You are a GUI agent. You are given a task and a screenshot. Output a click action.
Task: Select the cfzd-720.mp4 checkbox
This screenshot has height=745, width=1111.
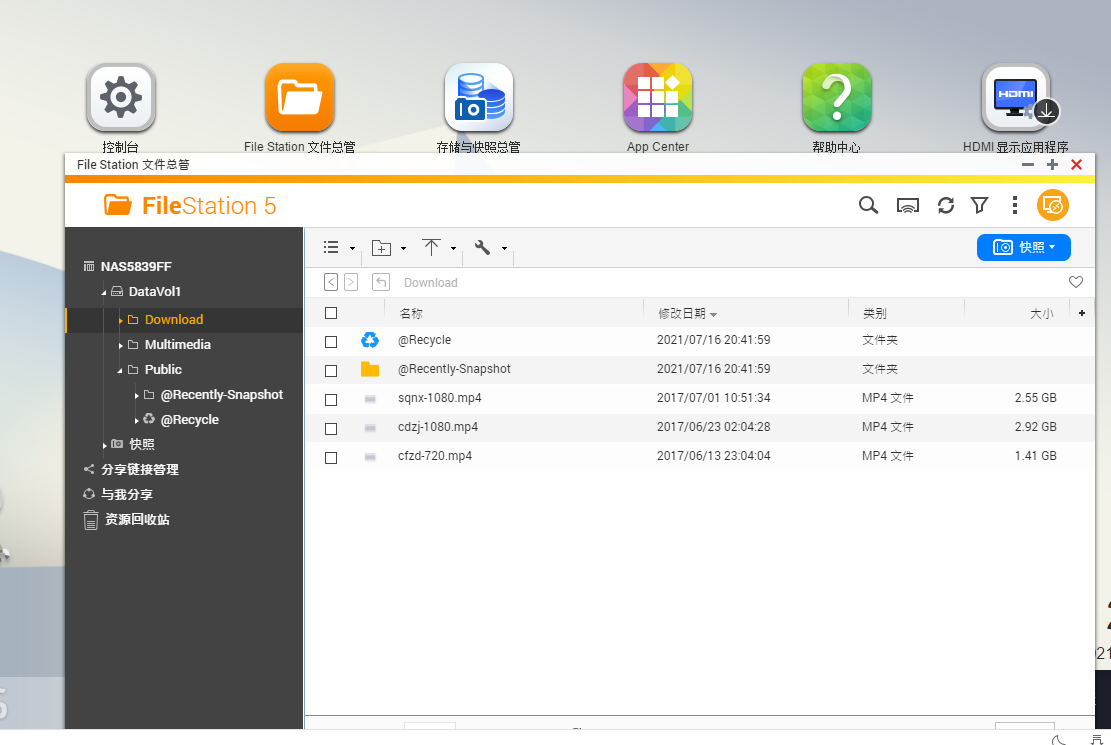[x=331, y=458]
